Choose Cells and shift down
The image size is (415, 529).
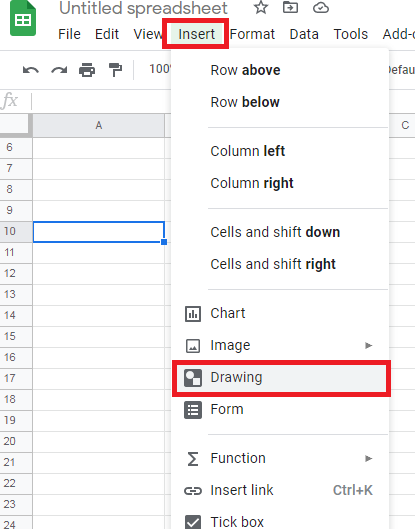coord(280,232)
